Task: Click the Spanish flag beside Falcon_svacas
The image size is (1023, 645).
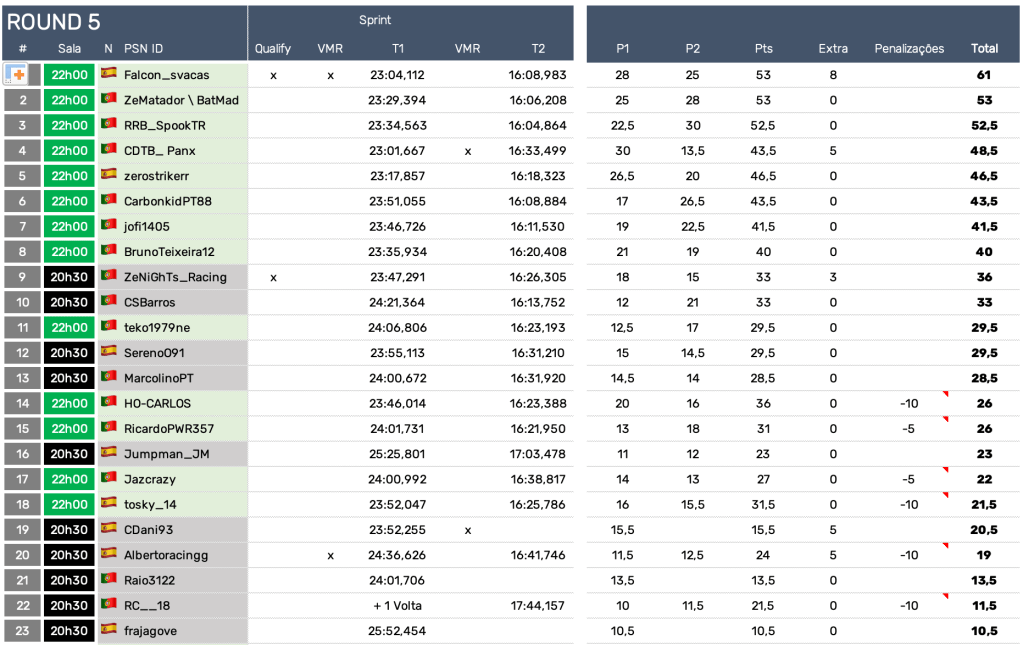Action: coord(109,74)
